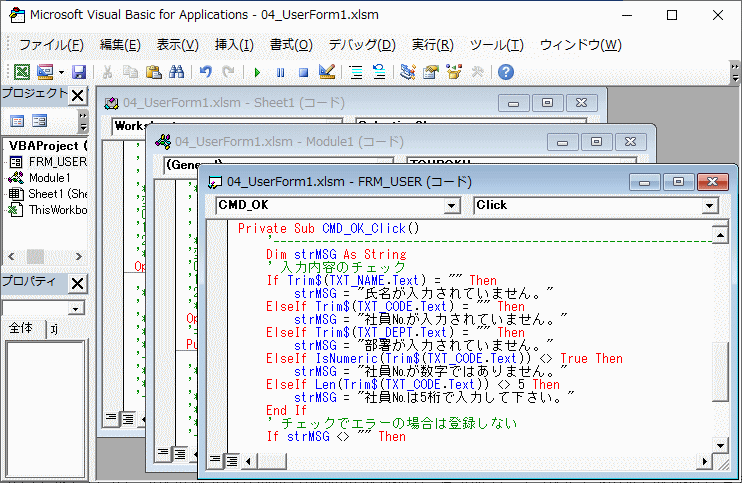
Task: Minimize the Sheet1 code window
Action: (513, 103)
